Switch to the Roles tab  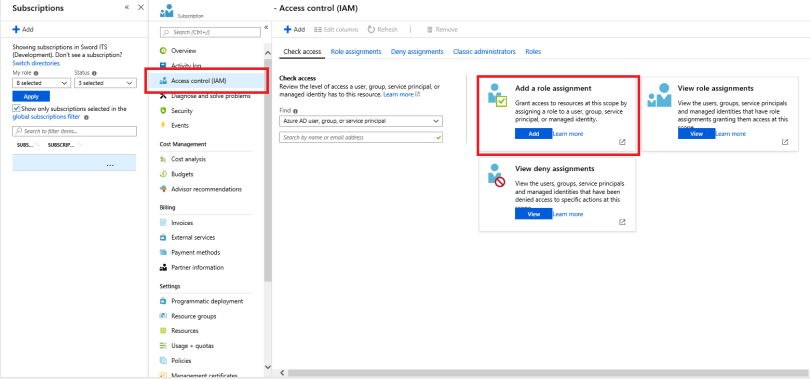click(x=533, y=52)
